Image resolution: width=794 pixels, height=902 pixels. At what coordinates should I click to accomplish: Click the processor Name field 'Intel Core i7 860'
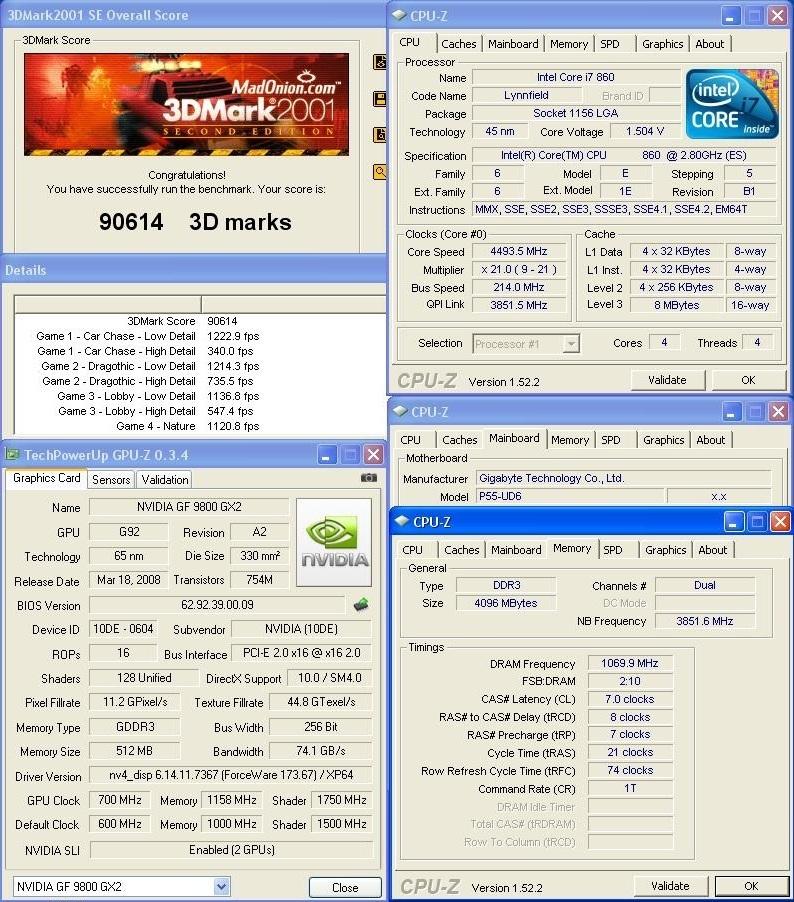(x=576, y=77)
